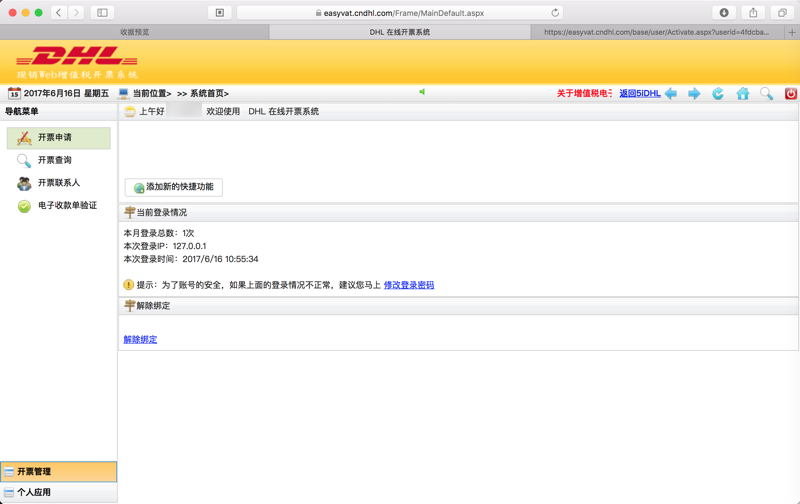The width and height of the screenshot is (800, 504).
Task: Click blue left arrow back icon in DHL toolbar
Action: click(671, 93)
